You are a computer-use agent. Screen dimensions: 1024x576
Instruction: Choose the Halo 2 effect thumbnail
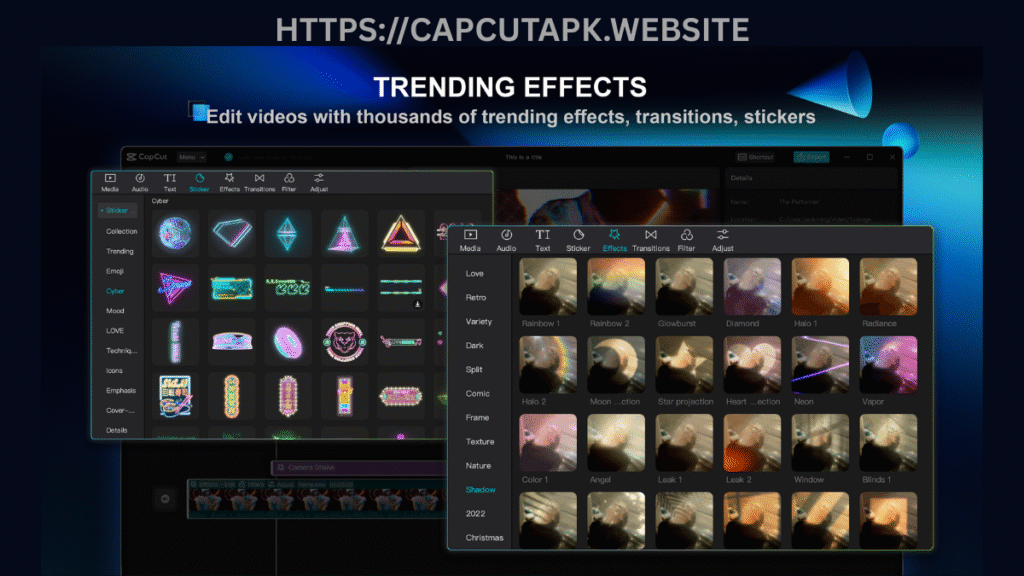pos(548,364)
